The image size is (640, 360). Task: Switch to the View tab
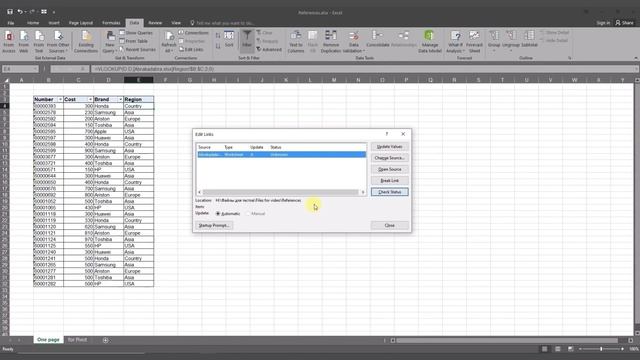176,23
